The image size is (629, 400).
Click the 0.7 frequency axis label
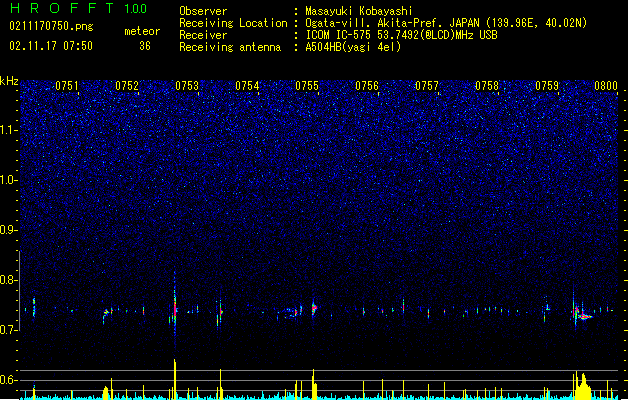tap(9, 330)
